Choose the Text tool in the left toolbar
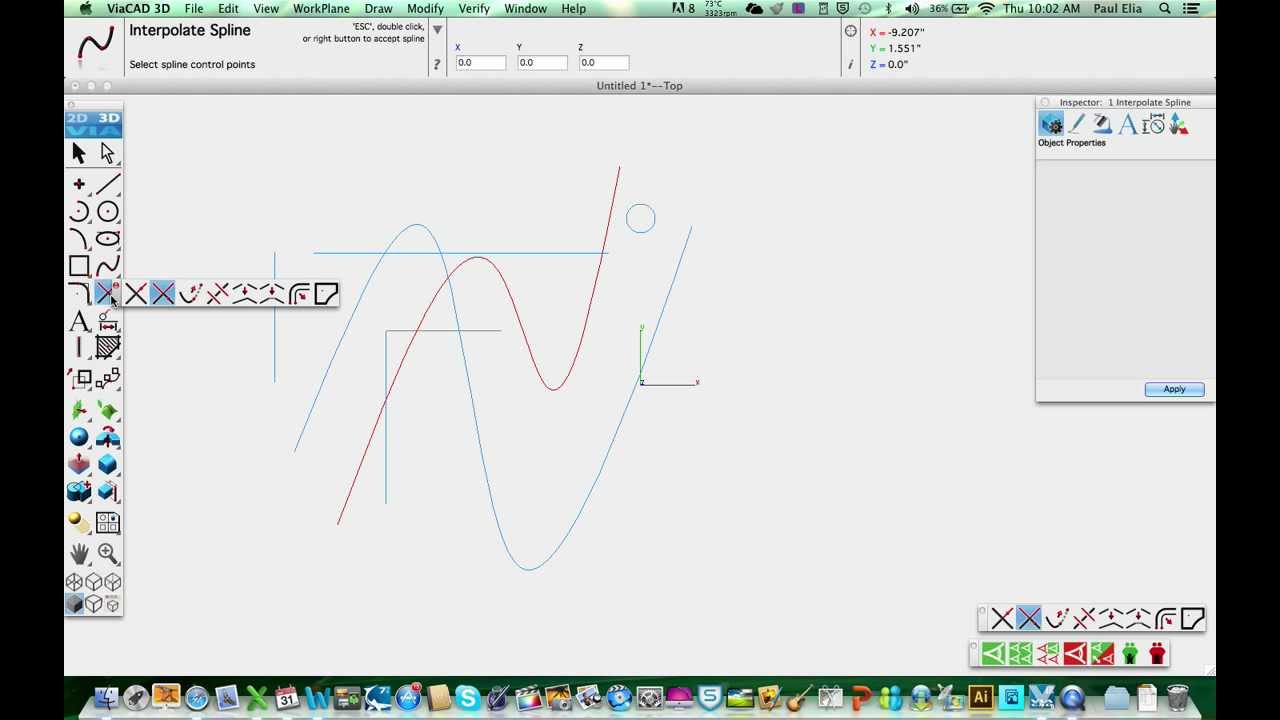Viewport: 1280px width, 720px height. click(79, 321)
